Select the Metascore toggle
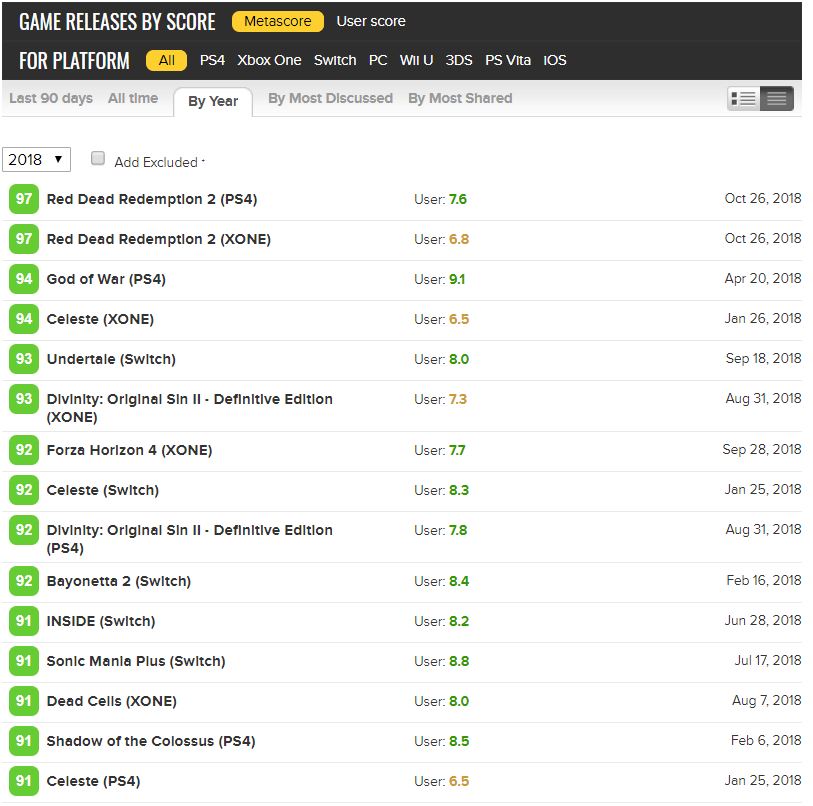 click(x=278, y=21)
